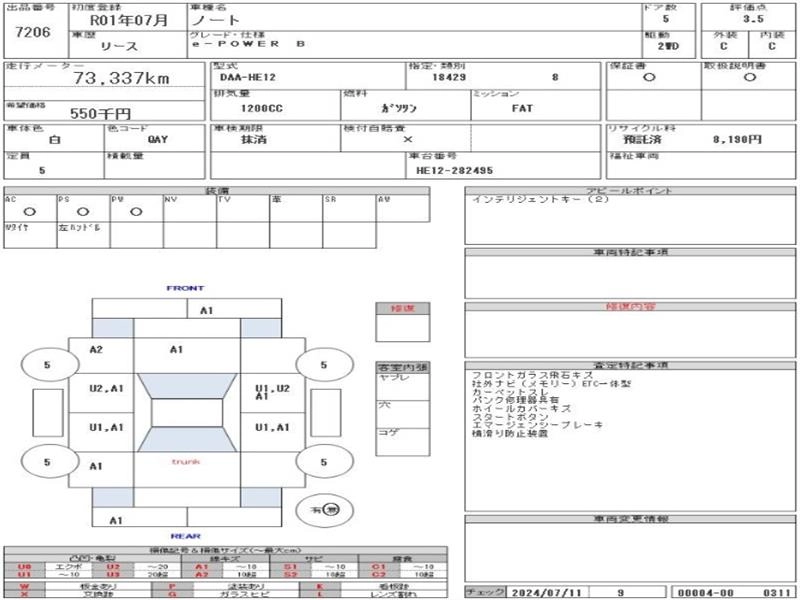800x600 pixels.
Task: Click the リース vehicle history value
Action: [x=119, y=46]
